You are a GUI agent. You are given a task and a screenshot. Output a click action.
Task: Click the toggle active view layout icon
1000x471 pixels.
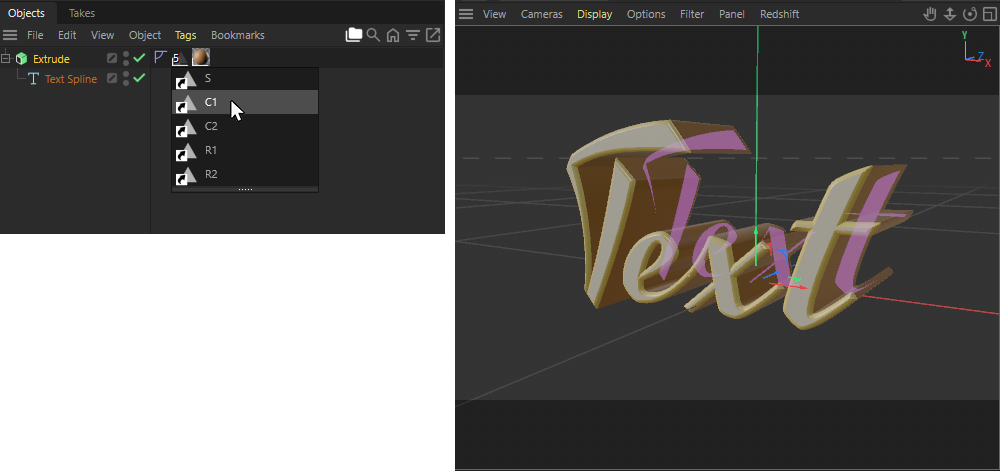click(x=989, y=14)
